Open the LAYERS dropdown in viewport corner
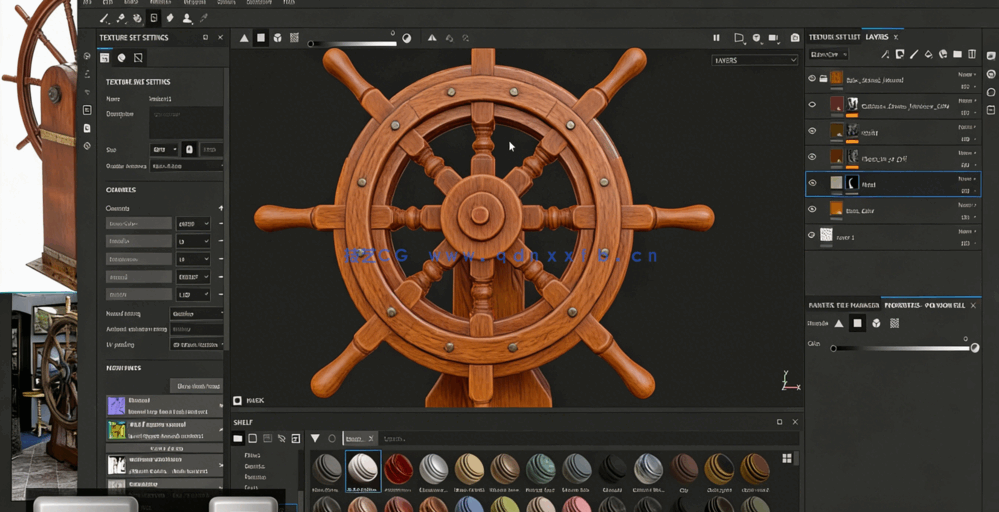 754,60
